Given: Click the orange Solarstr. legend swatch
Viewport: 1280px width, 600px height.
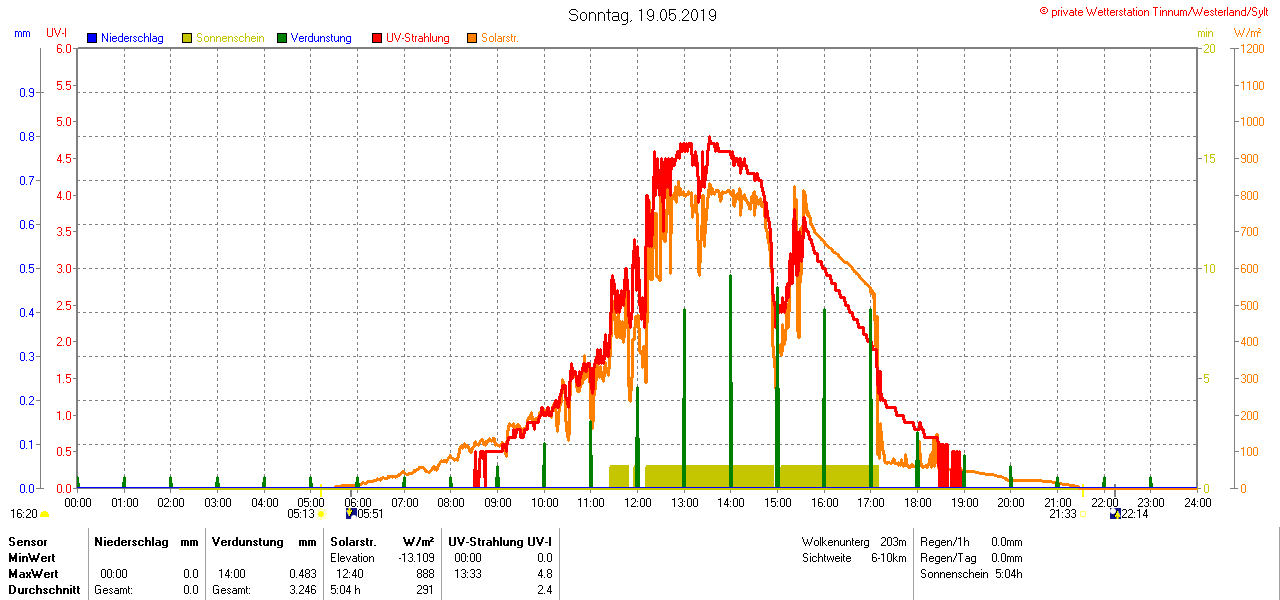Looking at the screenshot, I should pyautogui.click(x=472, y=38).
